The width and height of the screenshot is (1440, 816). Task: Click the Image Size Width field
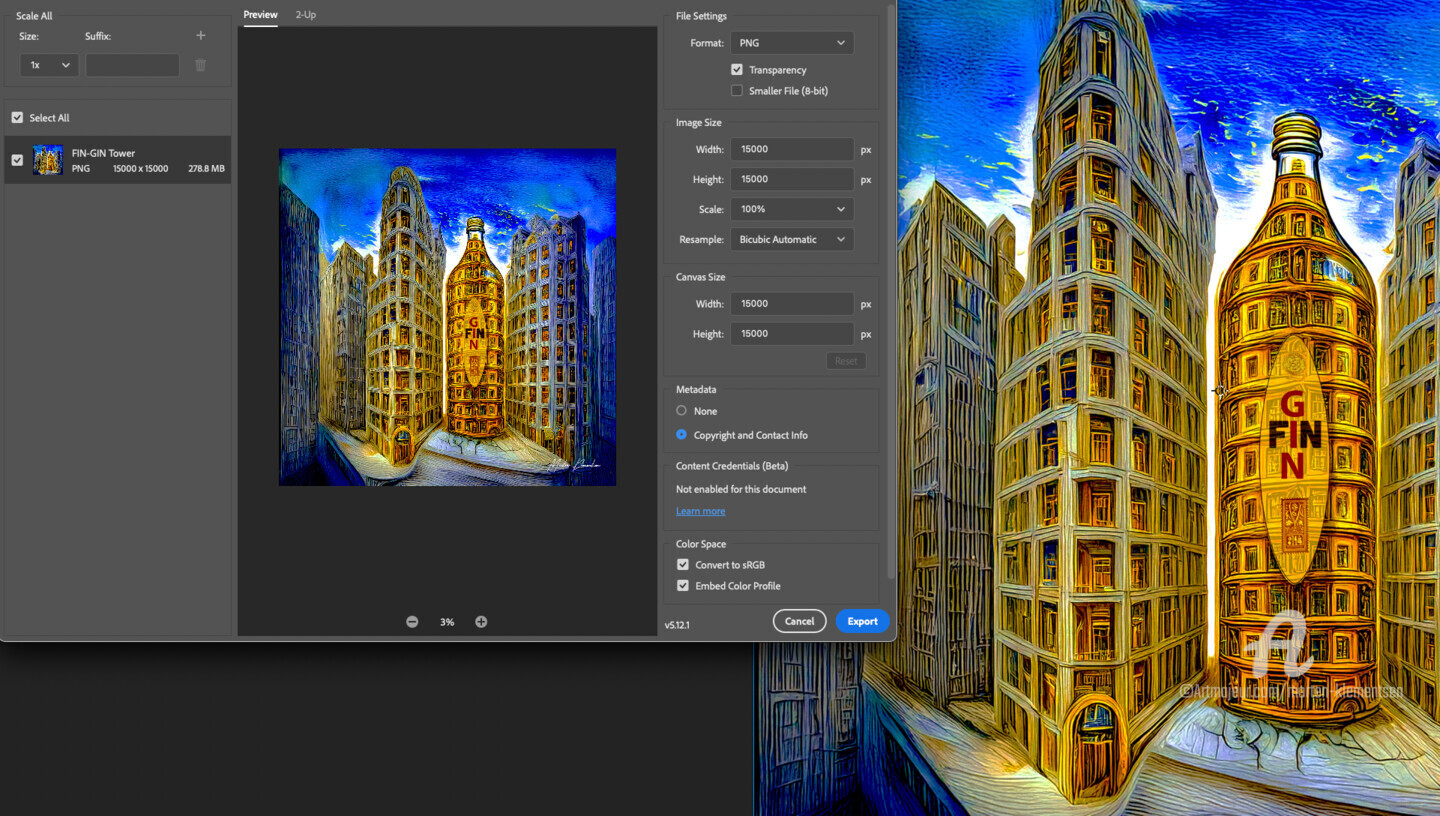[792, 149]
